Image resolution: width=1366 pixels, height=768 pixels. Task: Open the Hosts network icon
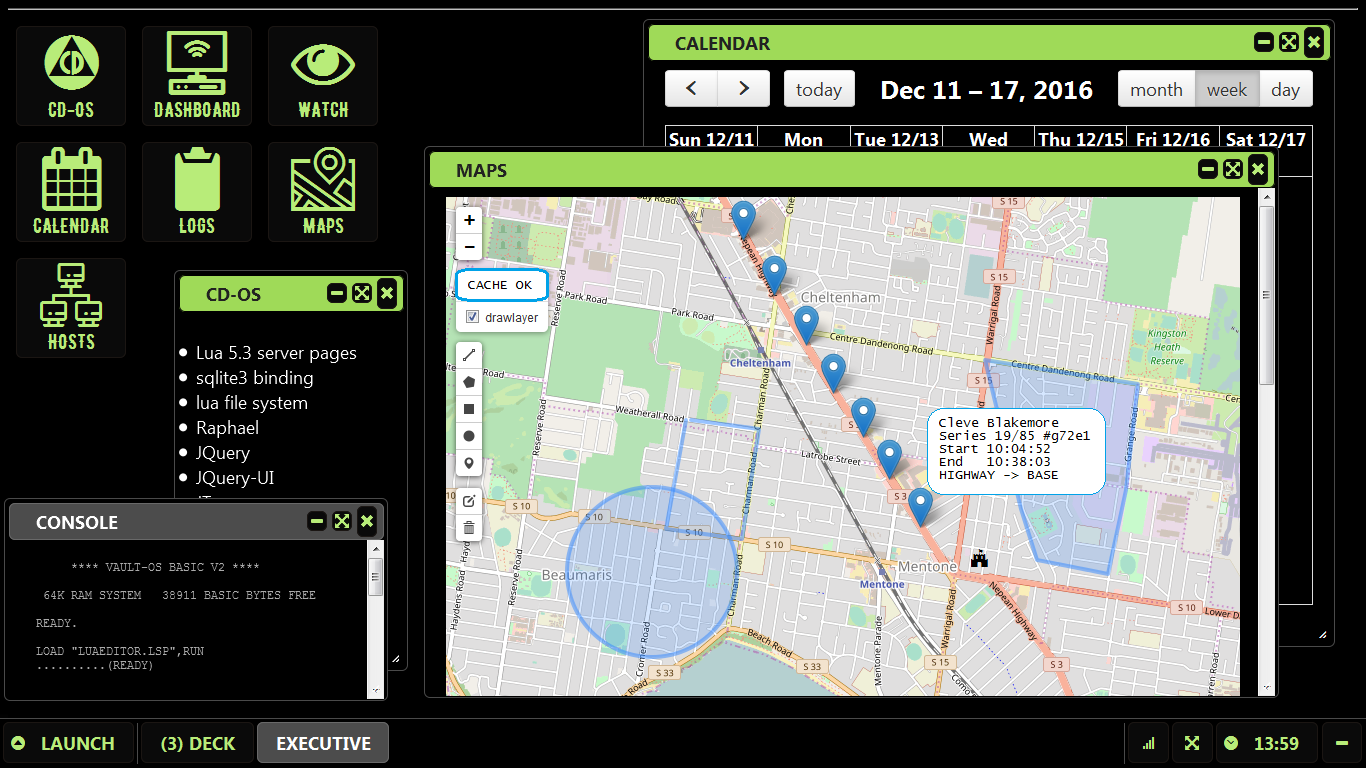coord(71,308)
